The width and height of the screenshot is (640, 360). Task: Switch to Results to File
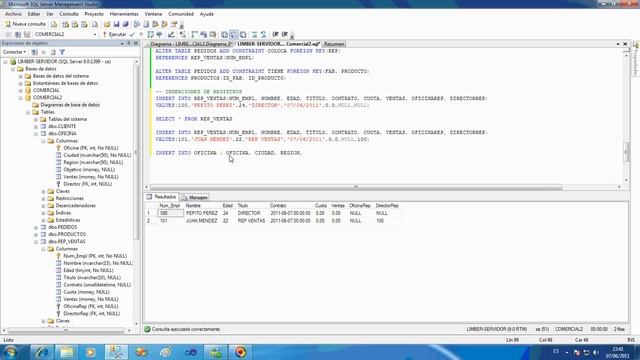click(x=243, y=34)
